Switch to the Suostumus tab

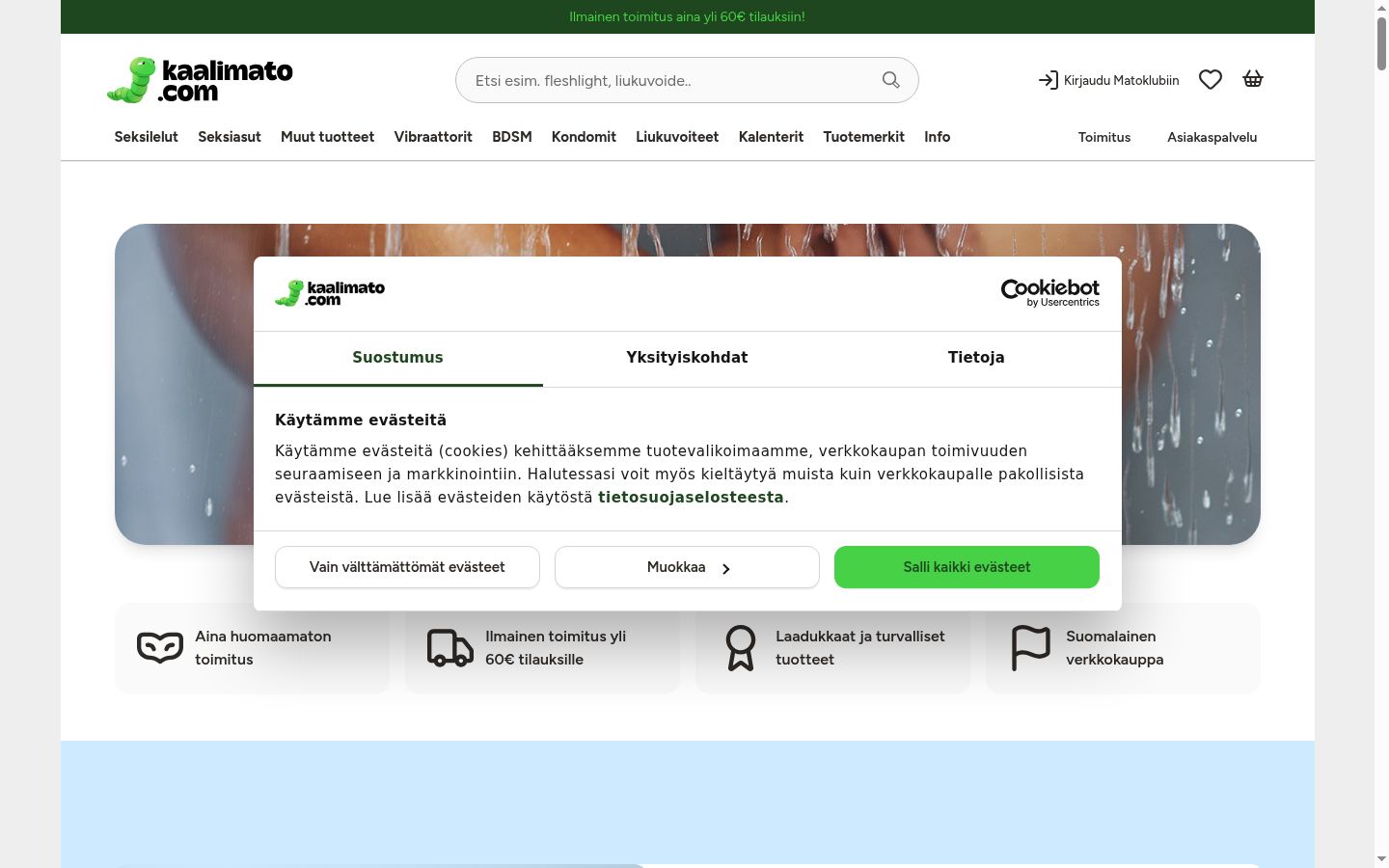click(x=397, y=358)
